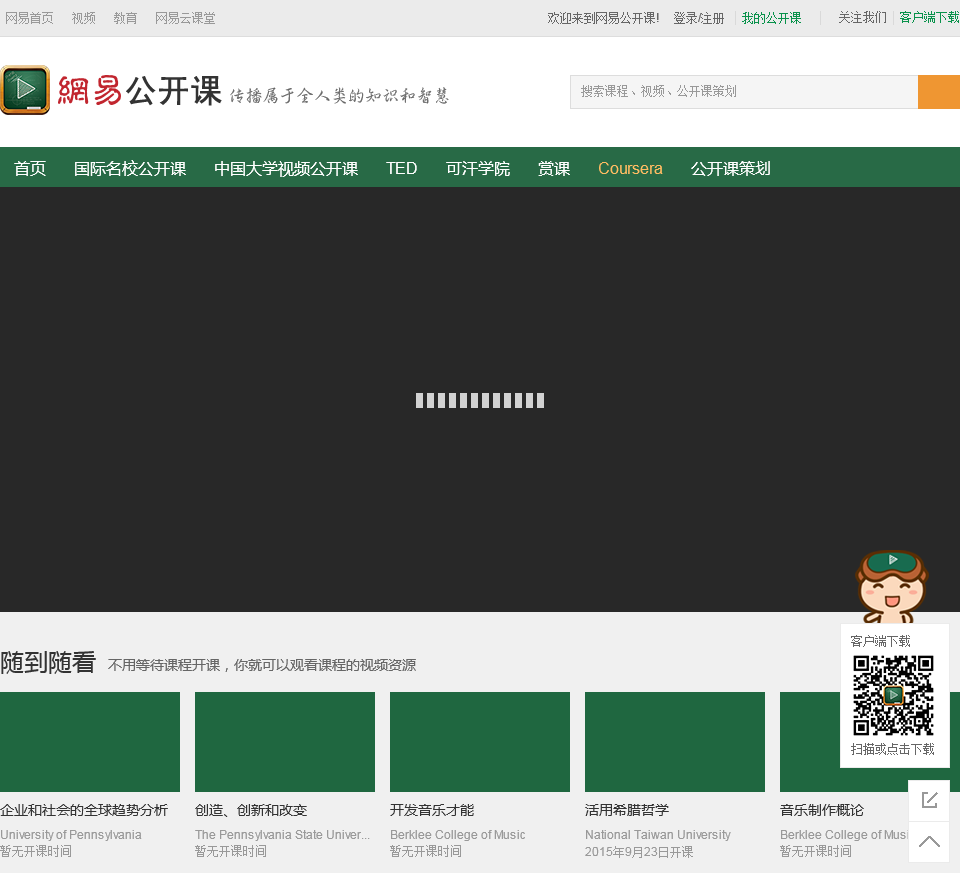Click course title 活用希腊哲学

627,810
